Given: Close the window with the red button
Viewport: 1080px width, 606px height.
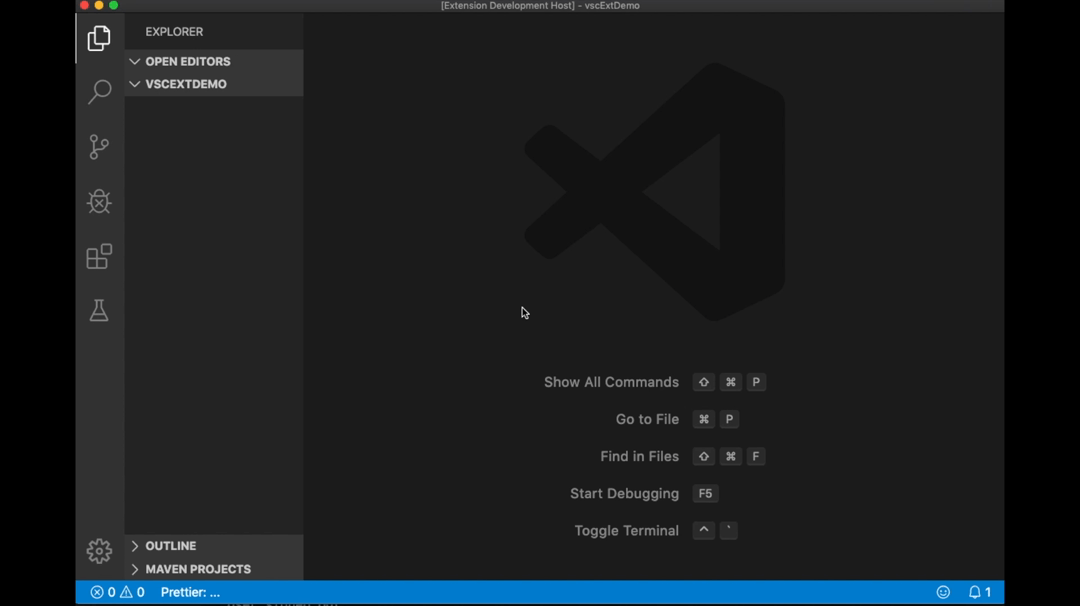Looking at the screenshot, I should tap(84, 6).
